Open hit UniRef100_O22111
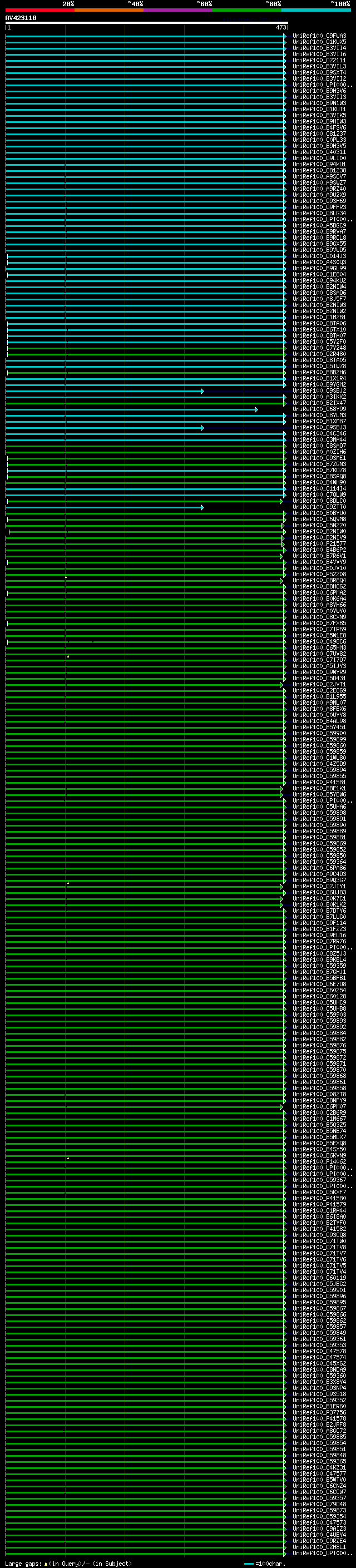 point(319,60)
